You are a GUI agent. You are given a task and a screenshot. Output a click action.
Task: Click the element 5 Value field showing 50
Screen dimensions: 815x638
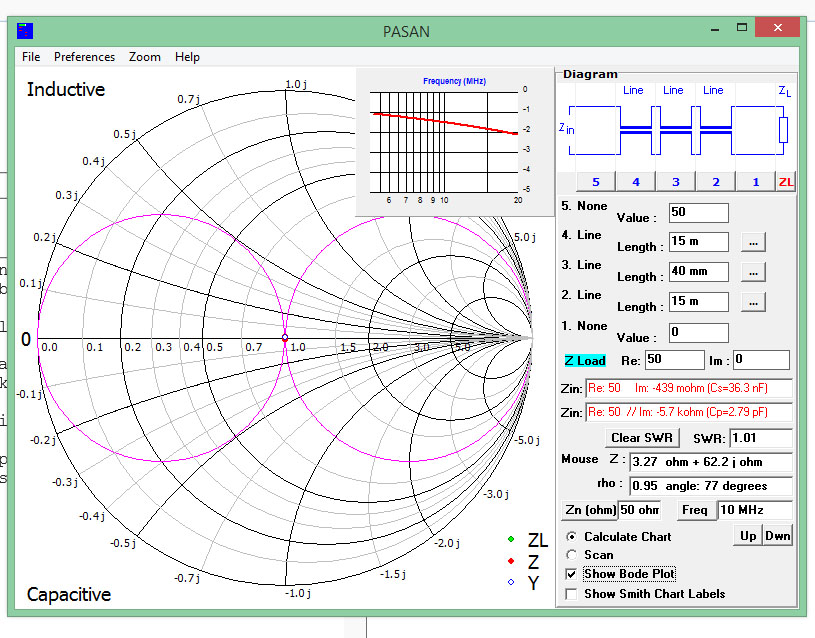(699, 213)
